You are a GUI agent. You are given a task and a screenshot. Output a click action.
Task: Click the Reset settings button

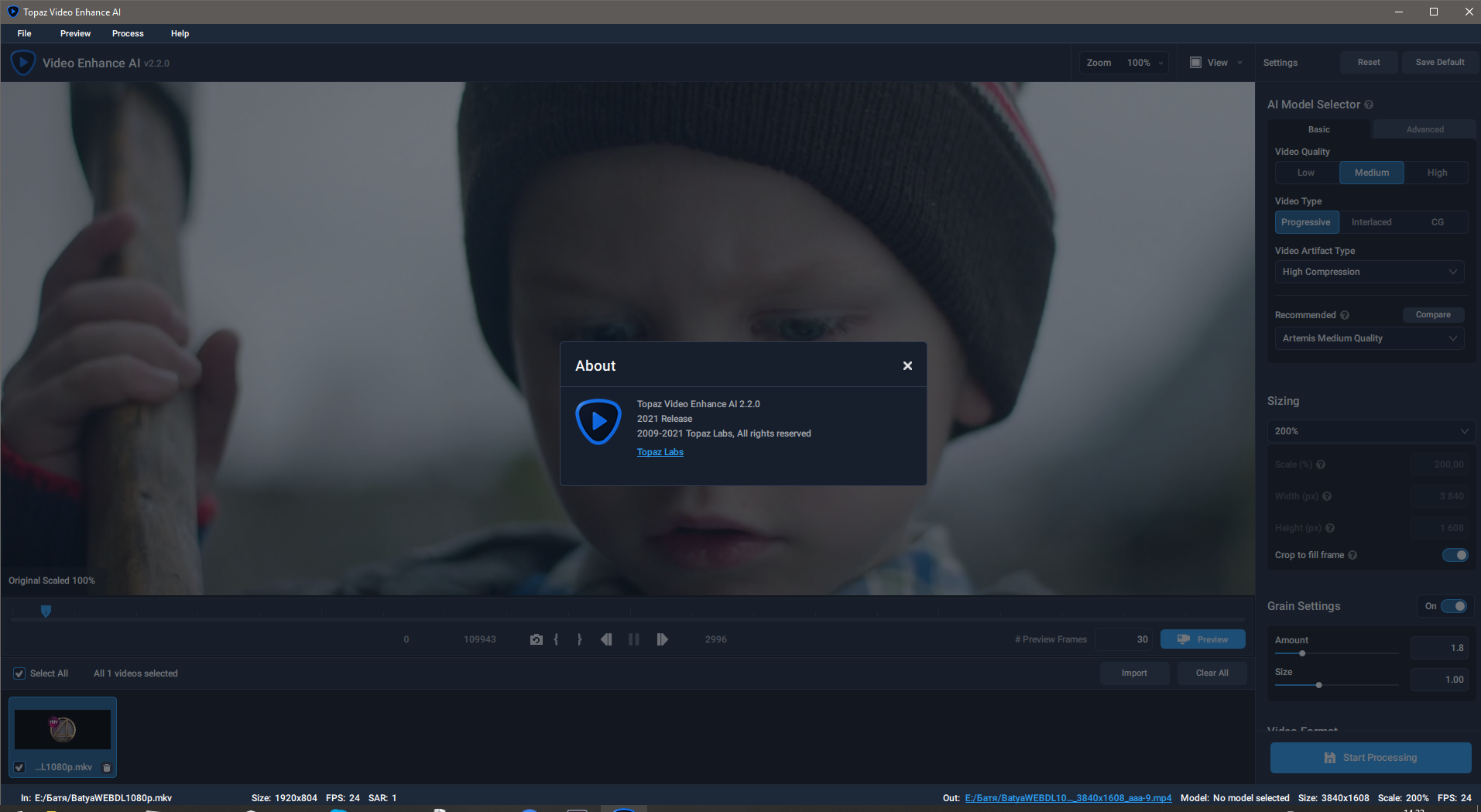(1369, 63)
